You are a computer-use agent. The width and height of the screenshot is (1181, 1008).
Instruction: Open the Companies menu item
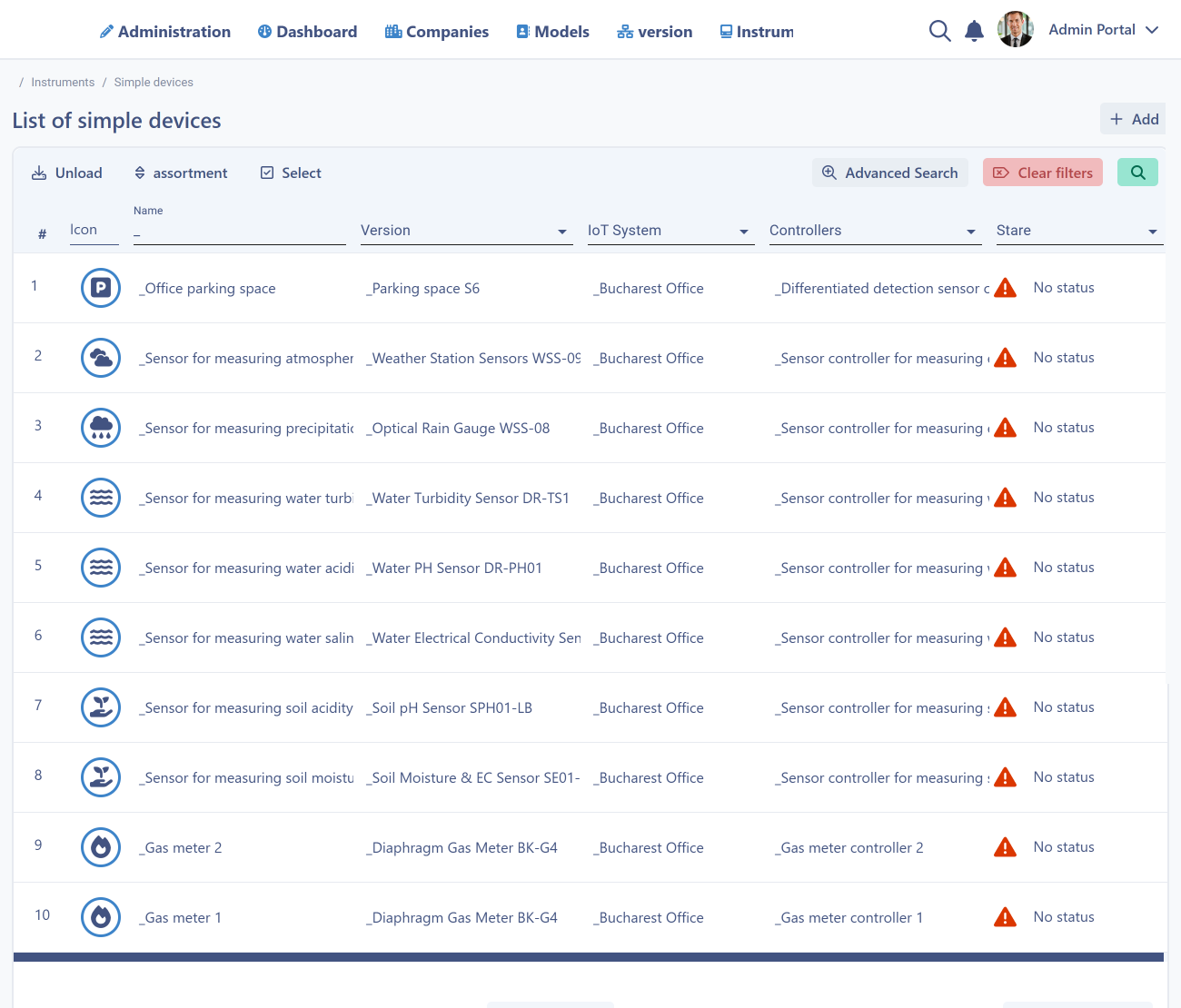click(437, 32)
